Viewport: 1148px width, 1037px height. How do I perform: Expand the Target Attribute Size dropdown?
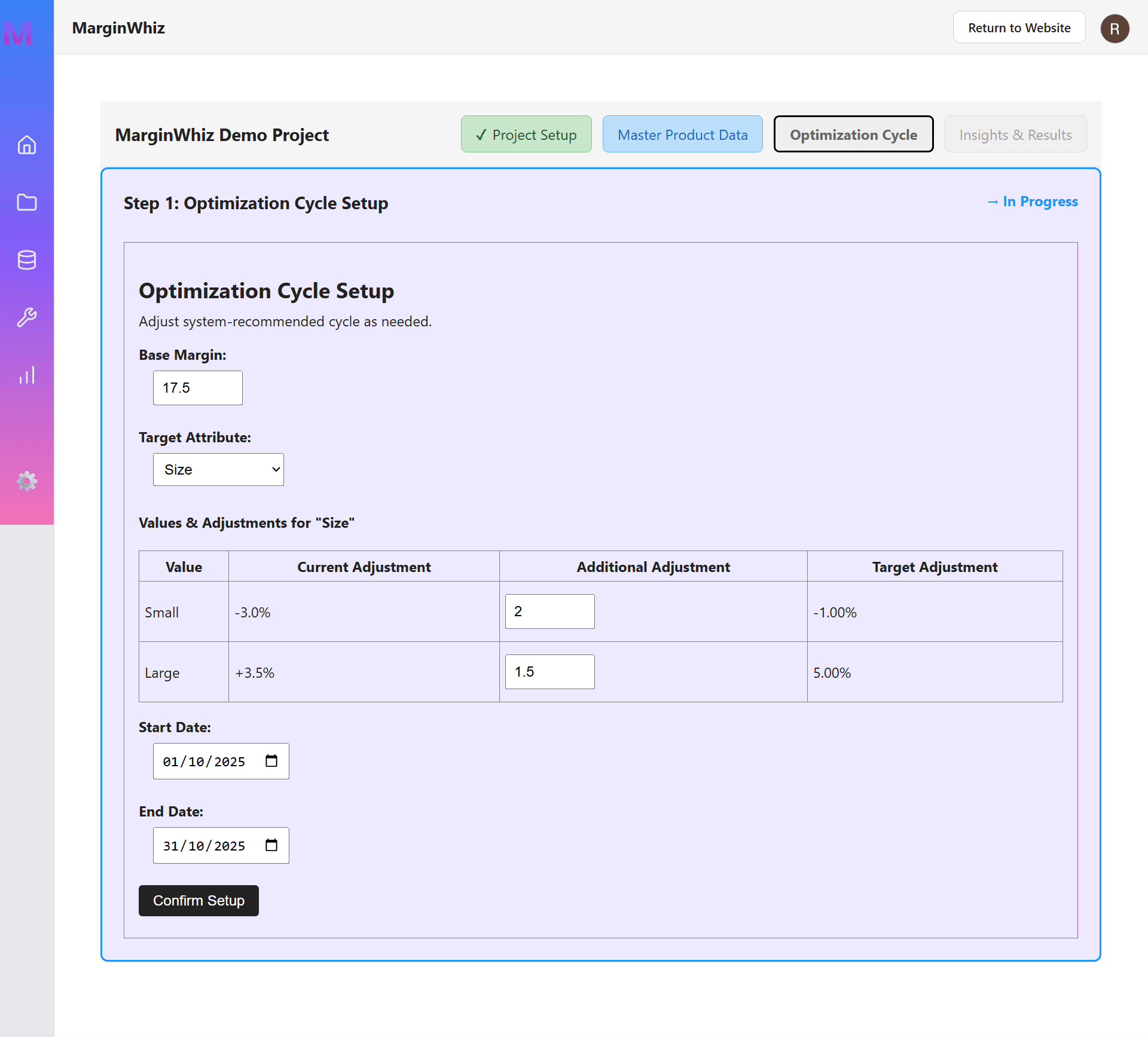coord(218,470)
